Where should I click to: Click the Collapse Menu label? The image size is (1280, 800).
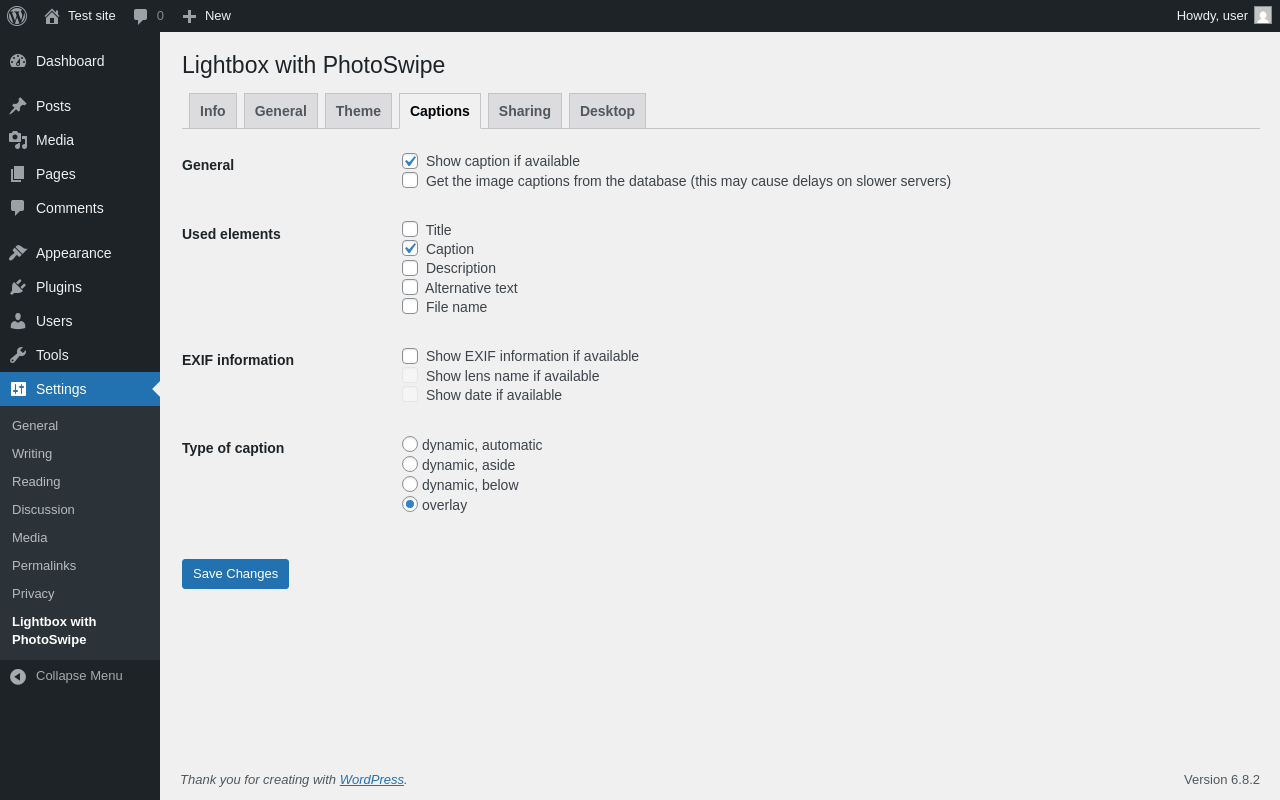point(79,676)
